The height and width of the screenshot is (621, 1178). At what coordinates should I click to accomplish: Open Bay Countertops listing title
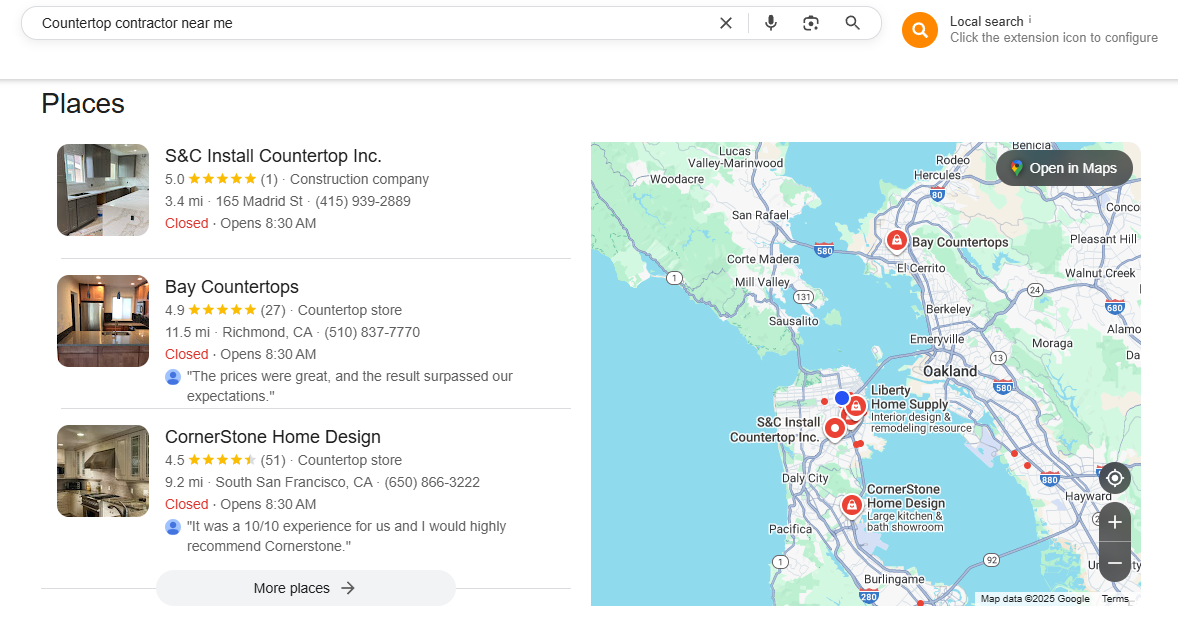pyautogui.click(x=231, y=287)
